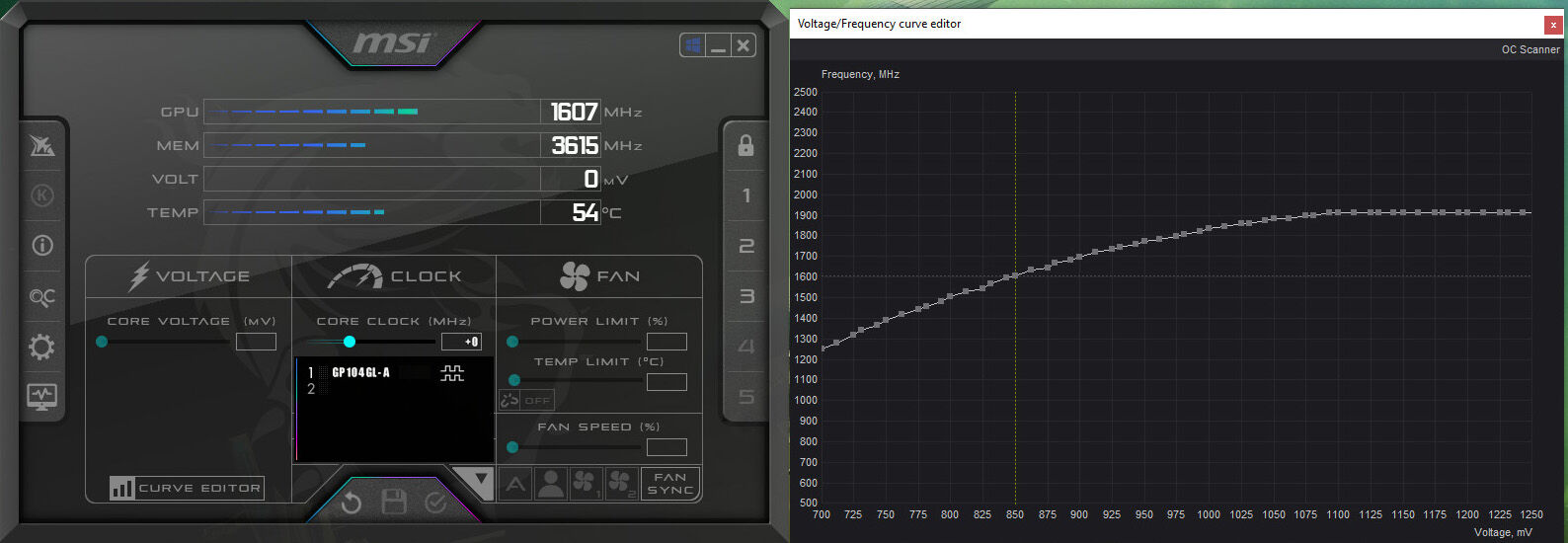Select fan 1 icon

[x=586, y=484]
